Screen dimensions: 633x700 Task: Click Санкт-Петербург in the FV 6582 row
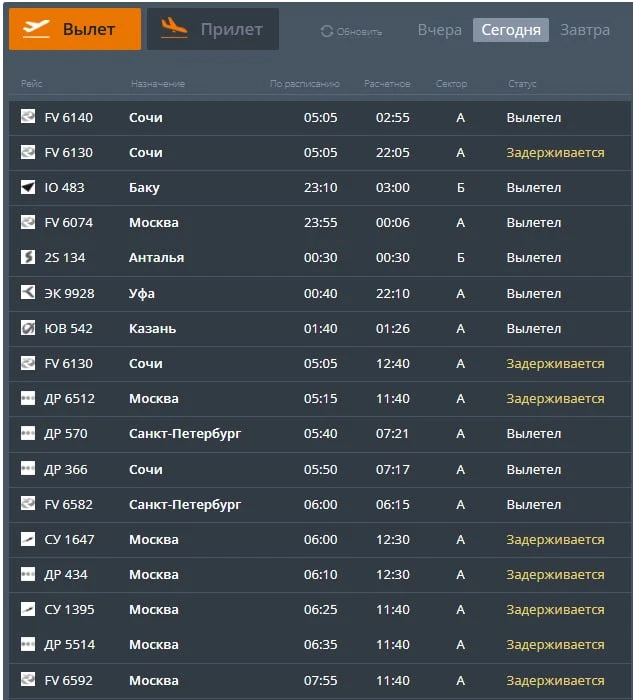[x=185, y=505]
